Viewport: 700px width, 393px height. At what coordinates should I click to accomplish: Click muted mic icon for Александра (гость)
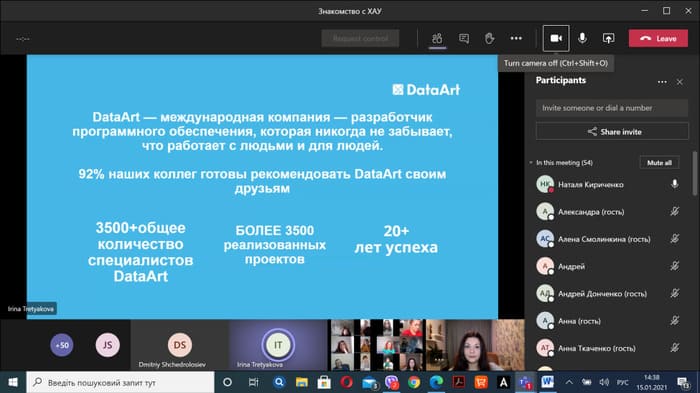675,211
